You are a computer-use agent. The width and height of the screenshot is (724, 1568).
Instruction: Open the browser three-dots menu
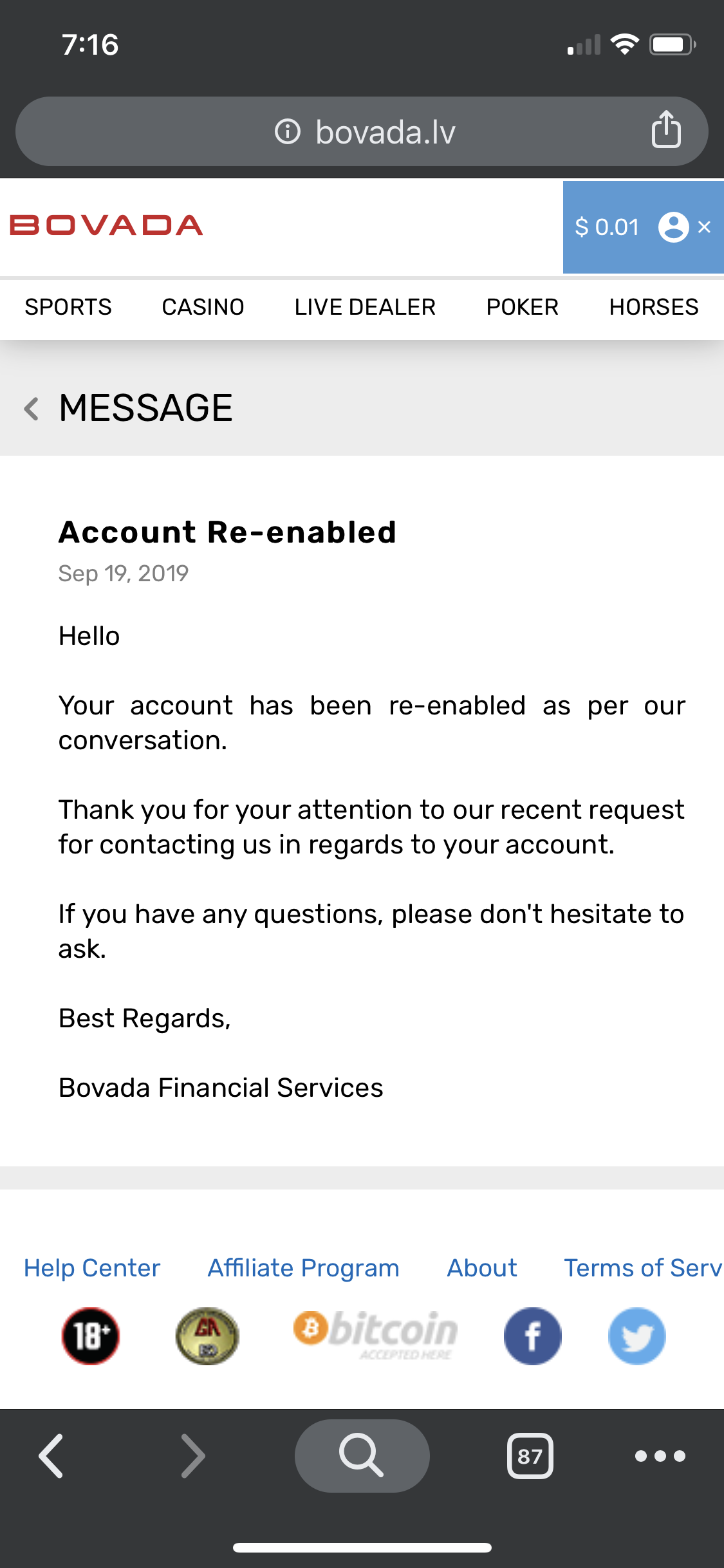(x=660, y=1455)
